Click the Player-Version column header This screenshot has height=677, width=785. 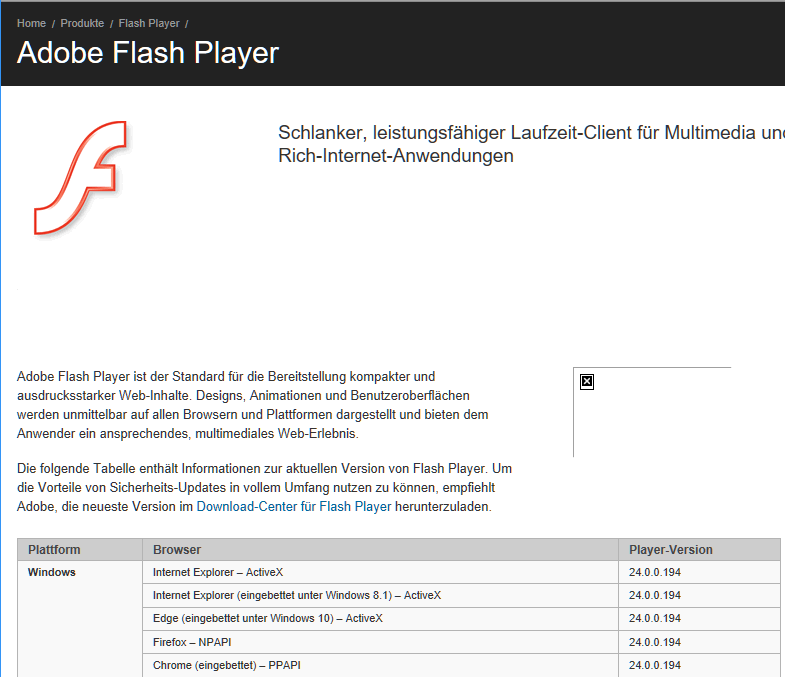click(699, 549)
